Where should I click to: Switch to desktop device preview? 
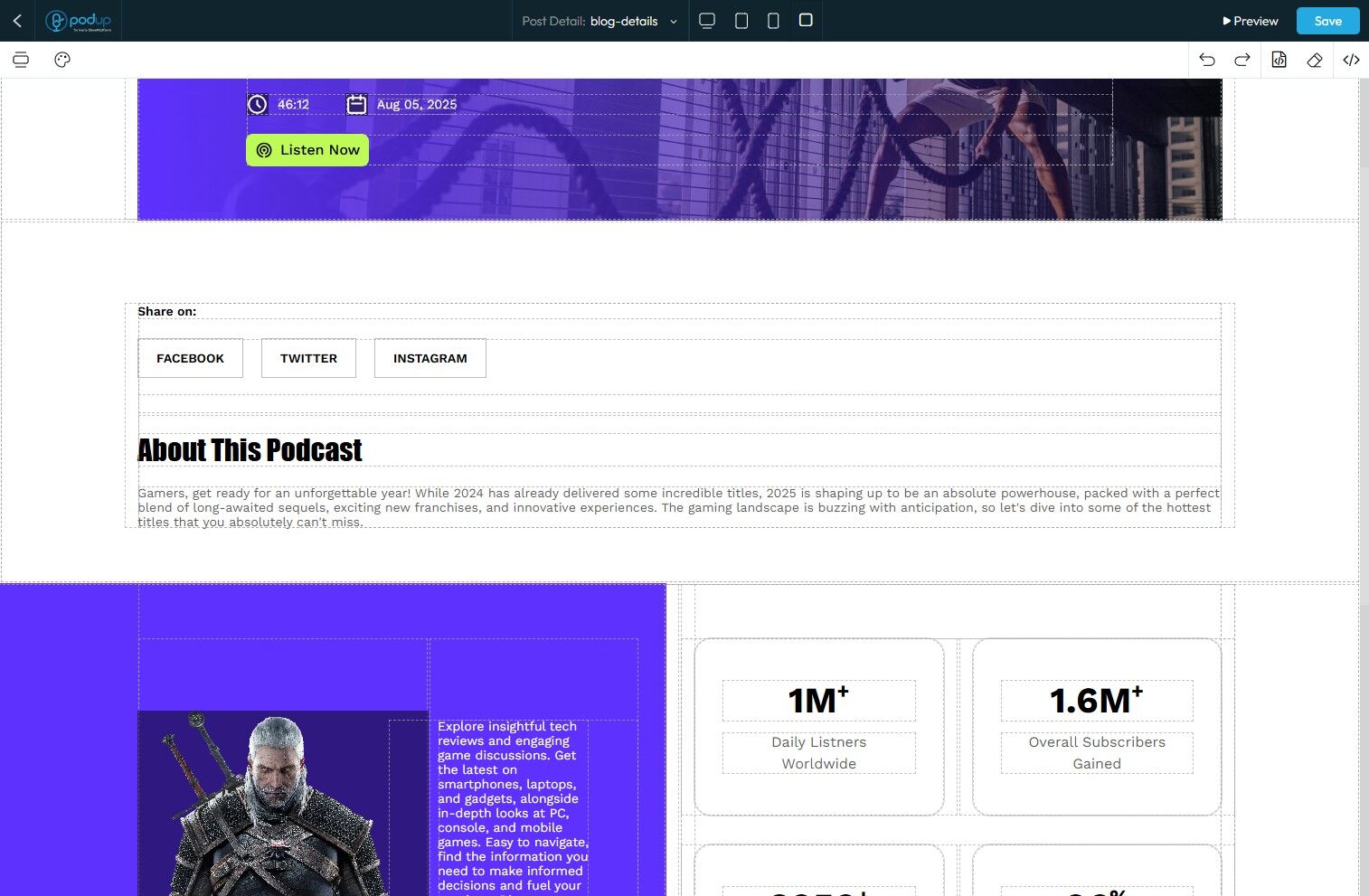pos(707,21)
